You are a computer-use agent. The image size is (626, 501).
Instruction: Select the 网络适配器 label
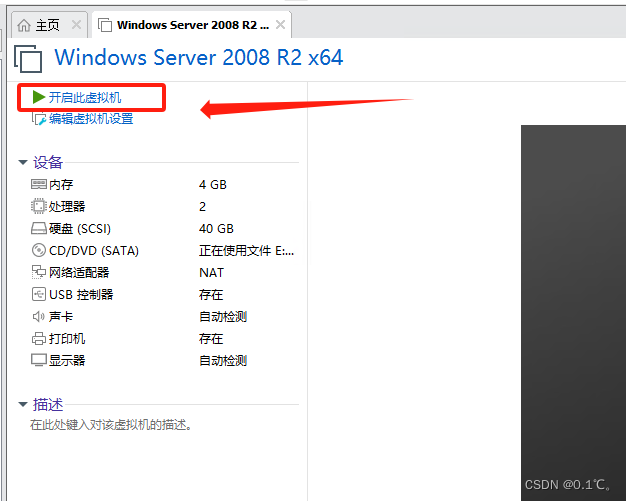(x=79, y=273)
